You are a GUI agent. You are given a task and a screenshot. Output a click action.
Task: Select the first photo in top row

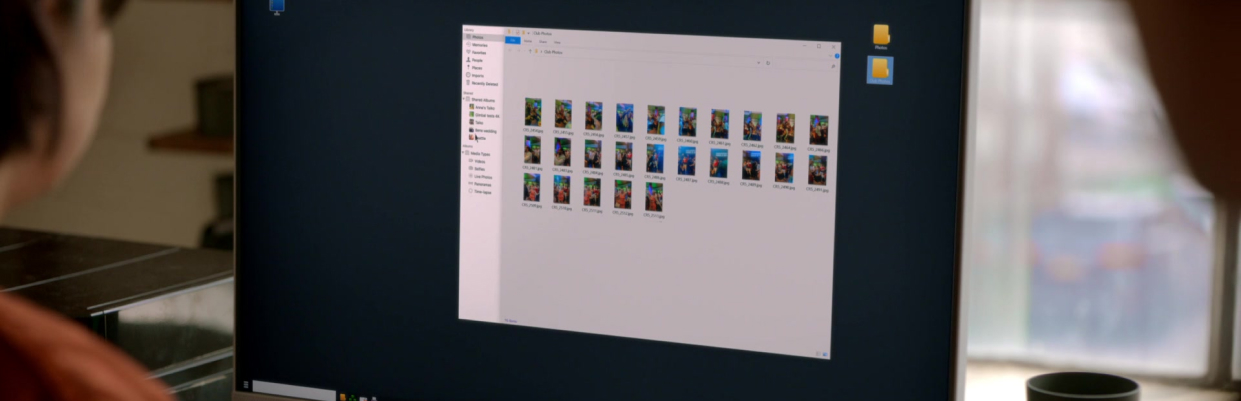pos(533,111)
